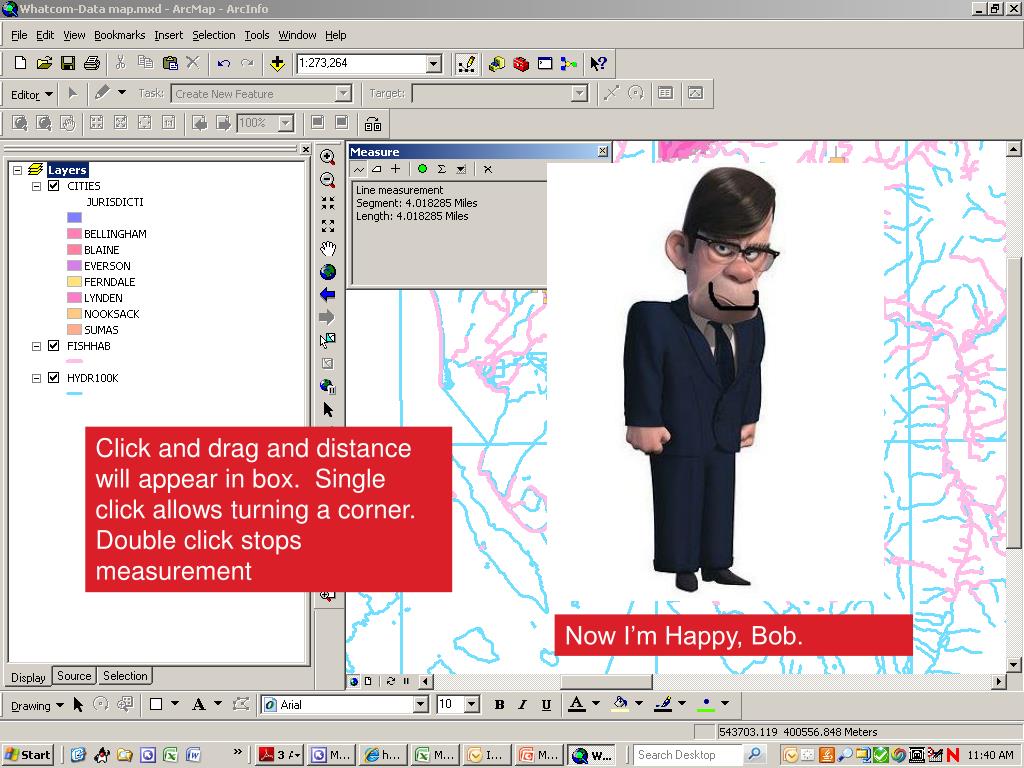Click the Start button on taskbar
1024x768 pixels.
tap(28, 755)
